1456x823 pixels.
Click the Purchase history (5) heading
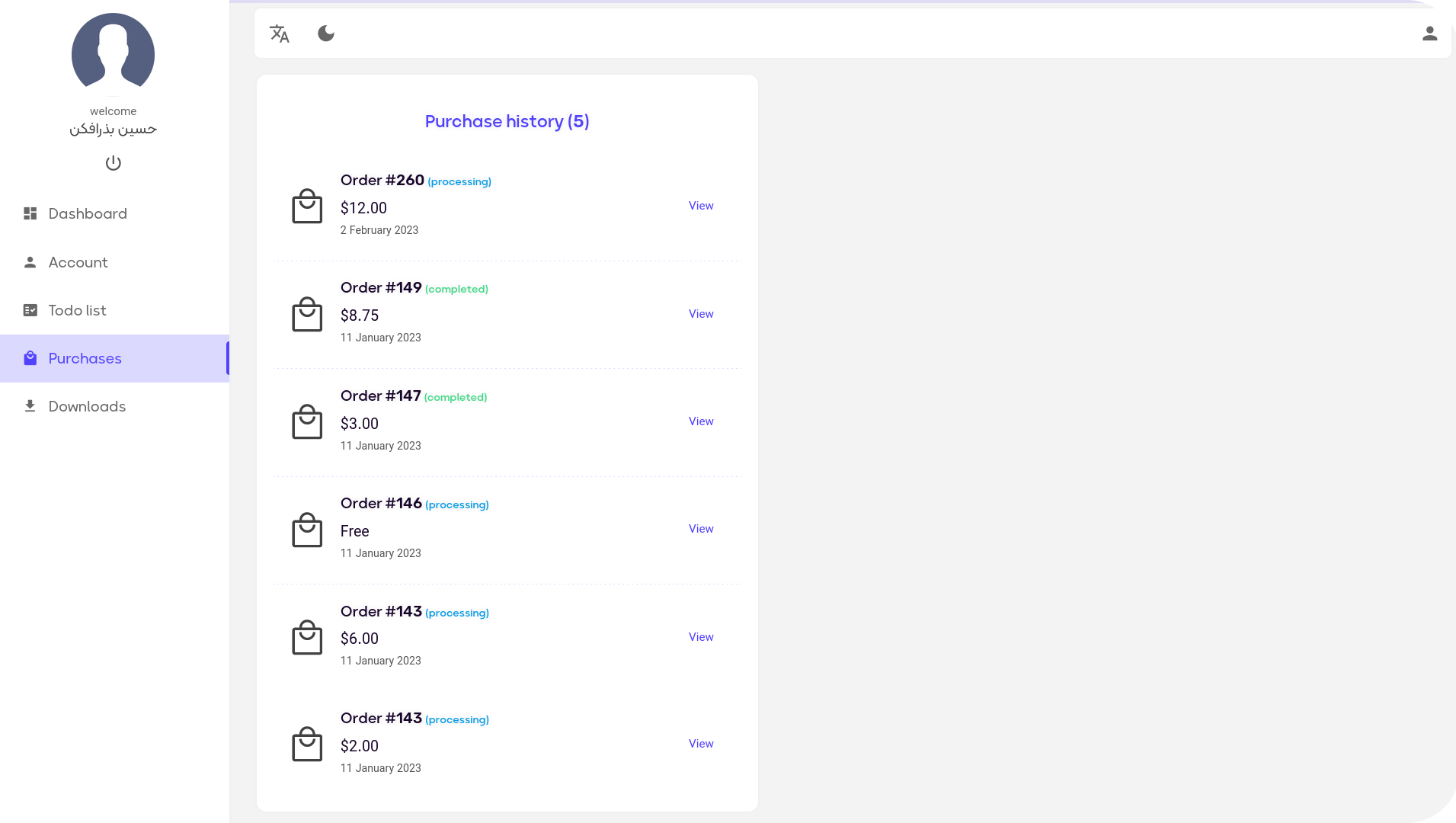[507, 122]
